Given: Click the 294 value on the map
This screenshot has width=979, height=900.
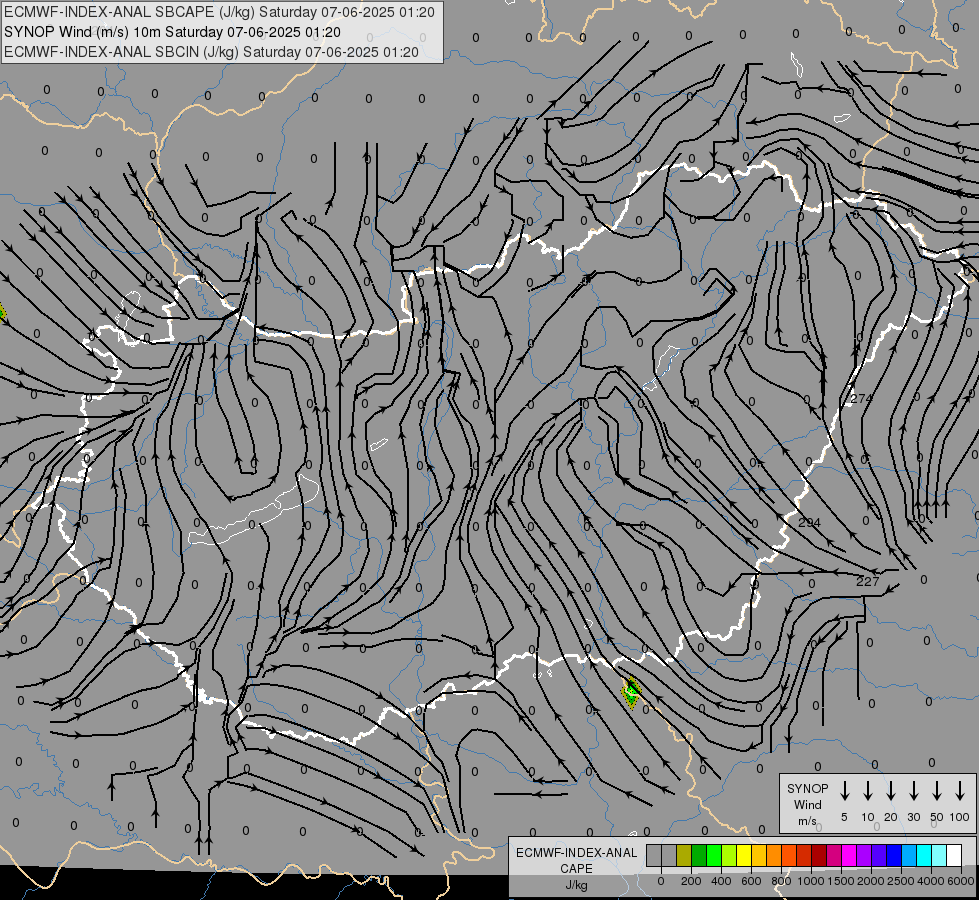Looking at the screenshot, I should pos(809,523).
